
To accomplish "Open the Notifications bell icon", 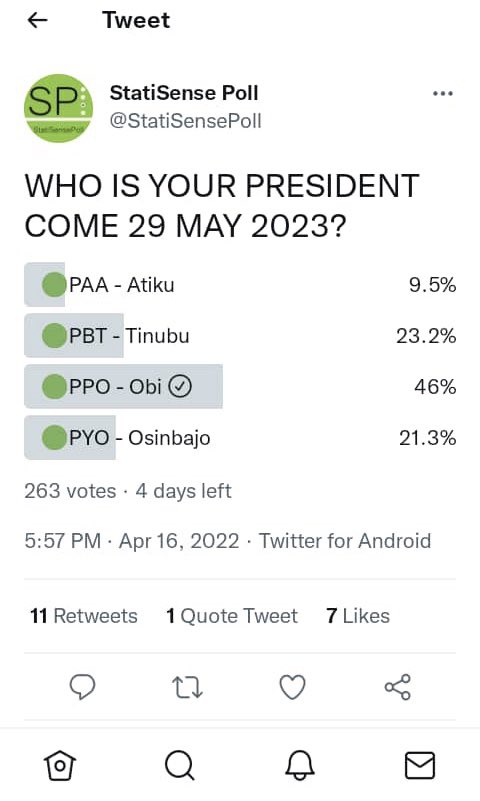I will pos(300,765).
